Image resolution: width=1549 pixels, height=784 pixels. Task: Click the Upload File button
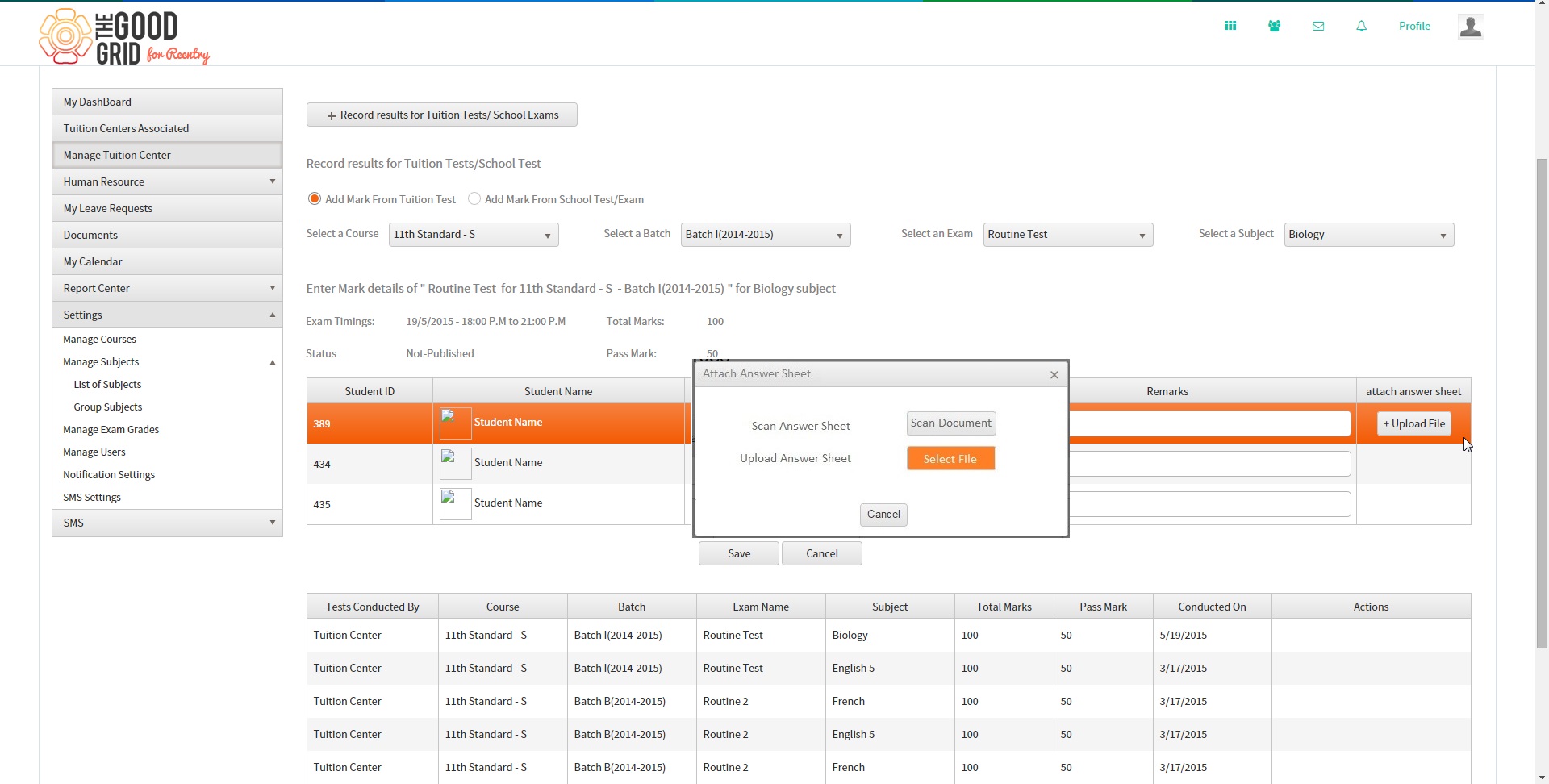(x=1414, y=423)
